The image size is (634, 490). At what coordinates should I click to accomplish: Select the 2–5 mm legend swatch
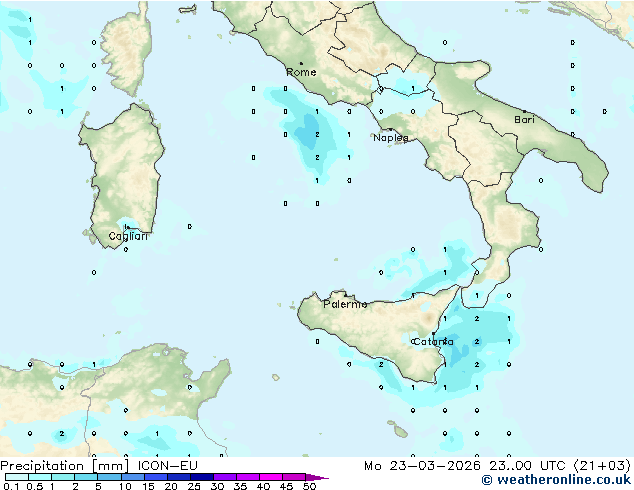coord(86,477)
